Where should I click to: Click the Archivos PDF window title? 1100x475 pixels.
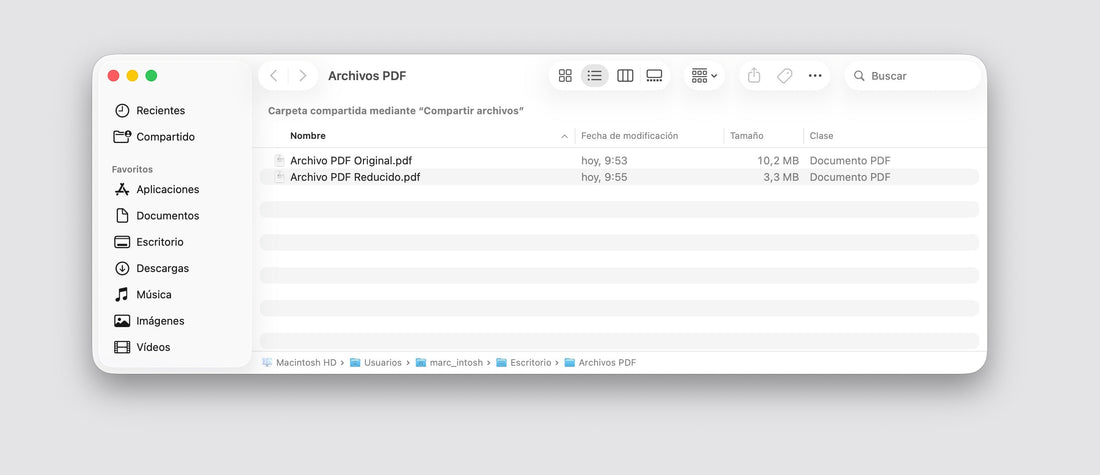point(367,76)
